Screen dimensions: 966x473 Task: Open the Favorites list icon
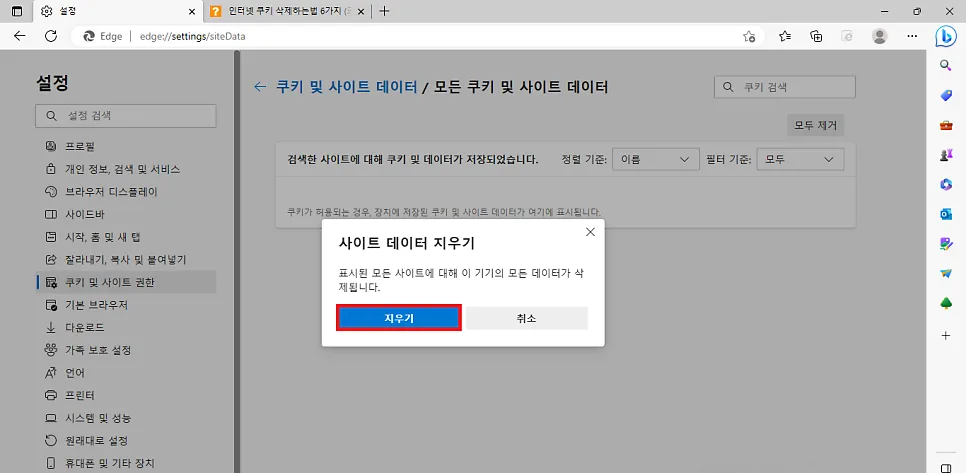(785, 36)
